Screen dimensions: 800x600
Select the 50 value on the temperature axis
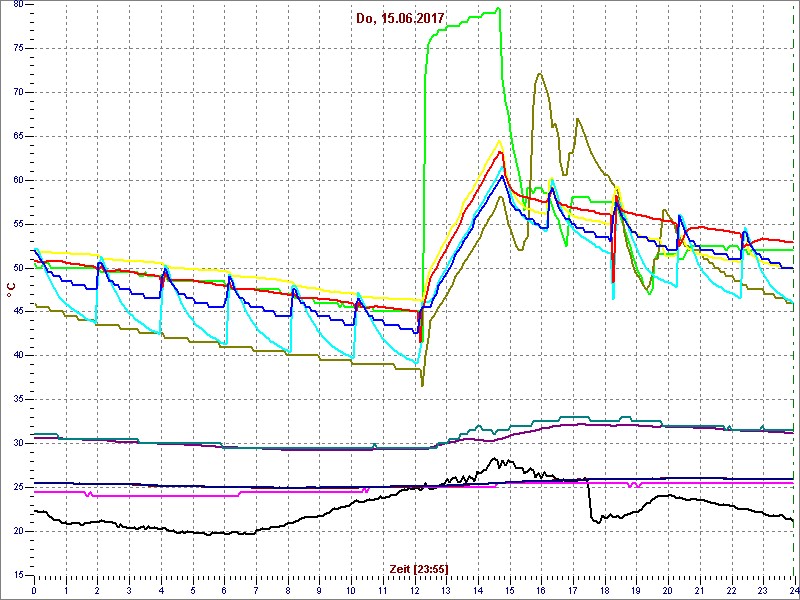(x=17, y=268)
